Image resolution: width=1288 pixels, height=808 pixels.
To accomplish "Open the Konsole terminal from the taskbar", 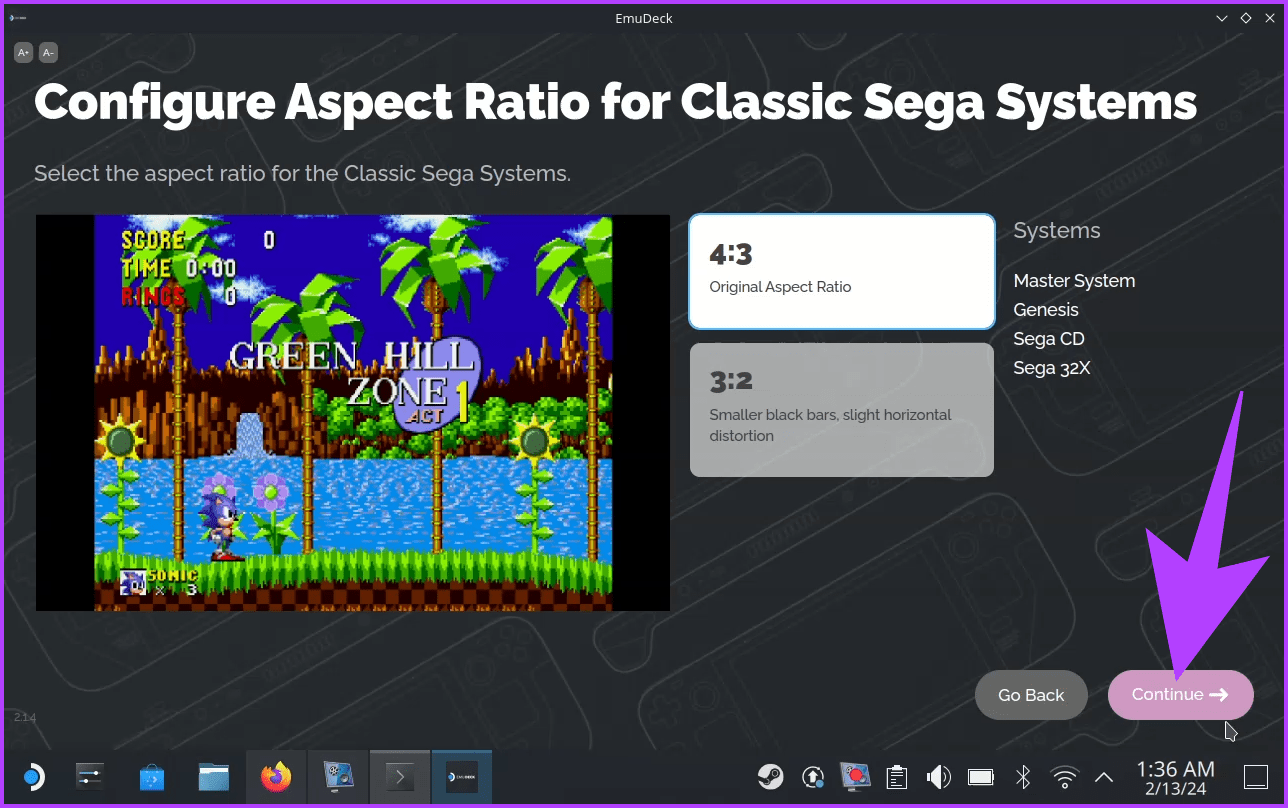I will tap(399, 776).
